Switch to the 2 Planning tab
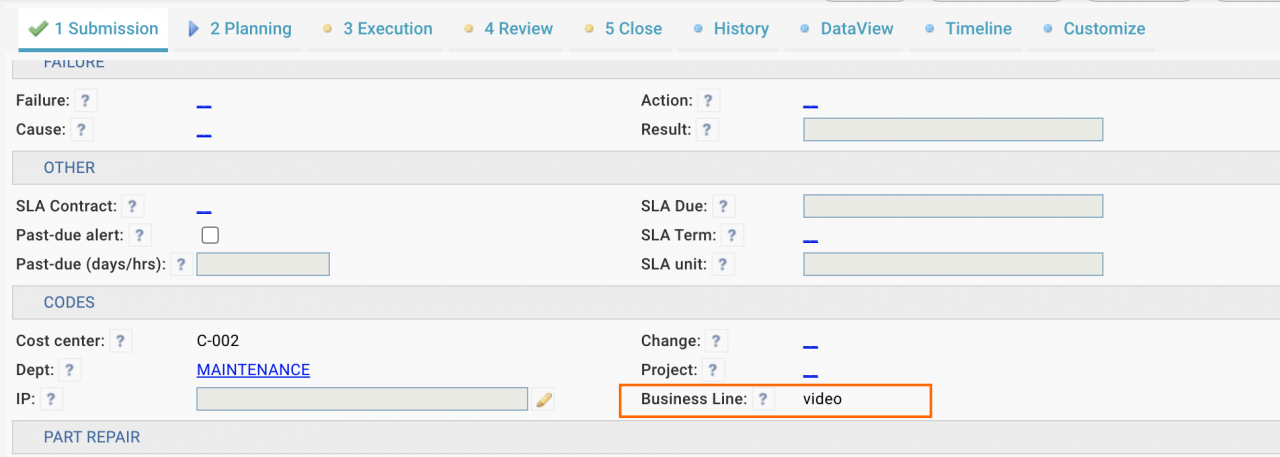1280x457 pixels. click(240, 29)
